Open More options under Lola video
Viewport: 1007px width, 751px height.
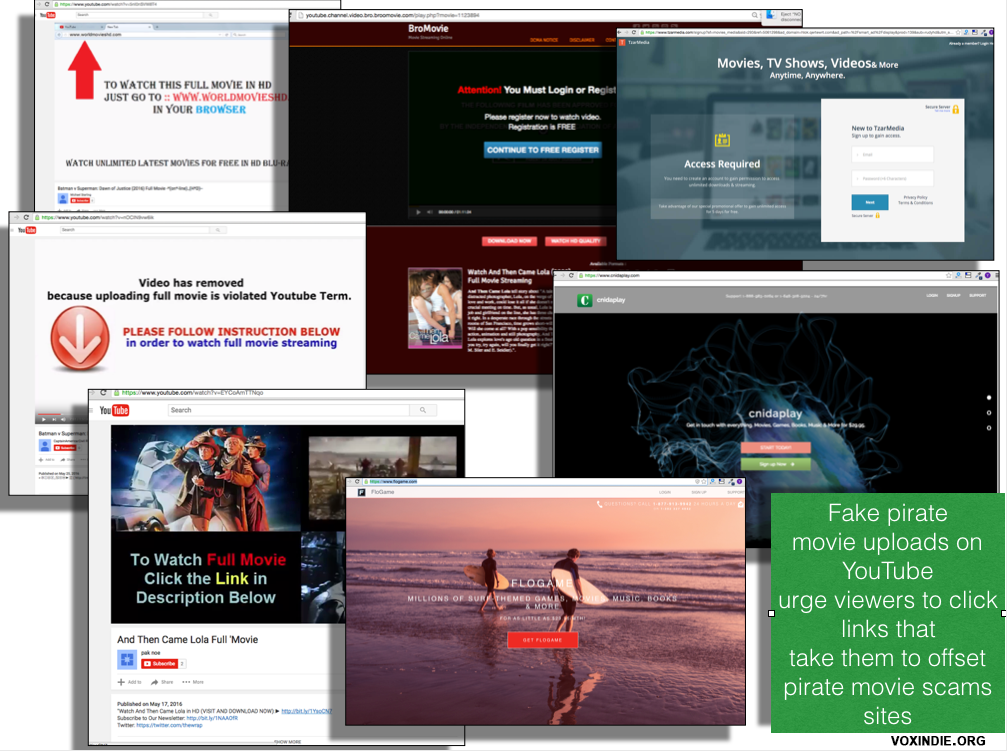pos(193,682)
